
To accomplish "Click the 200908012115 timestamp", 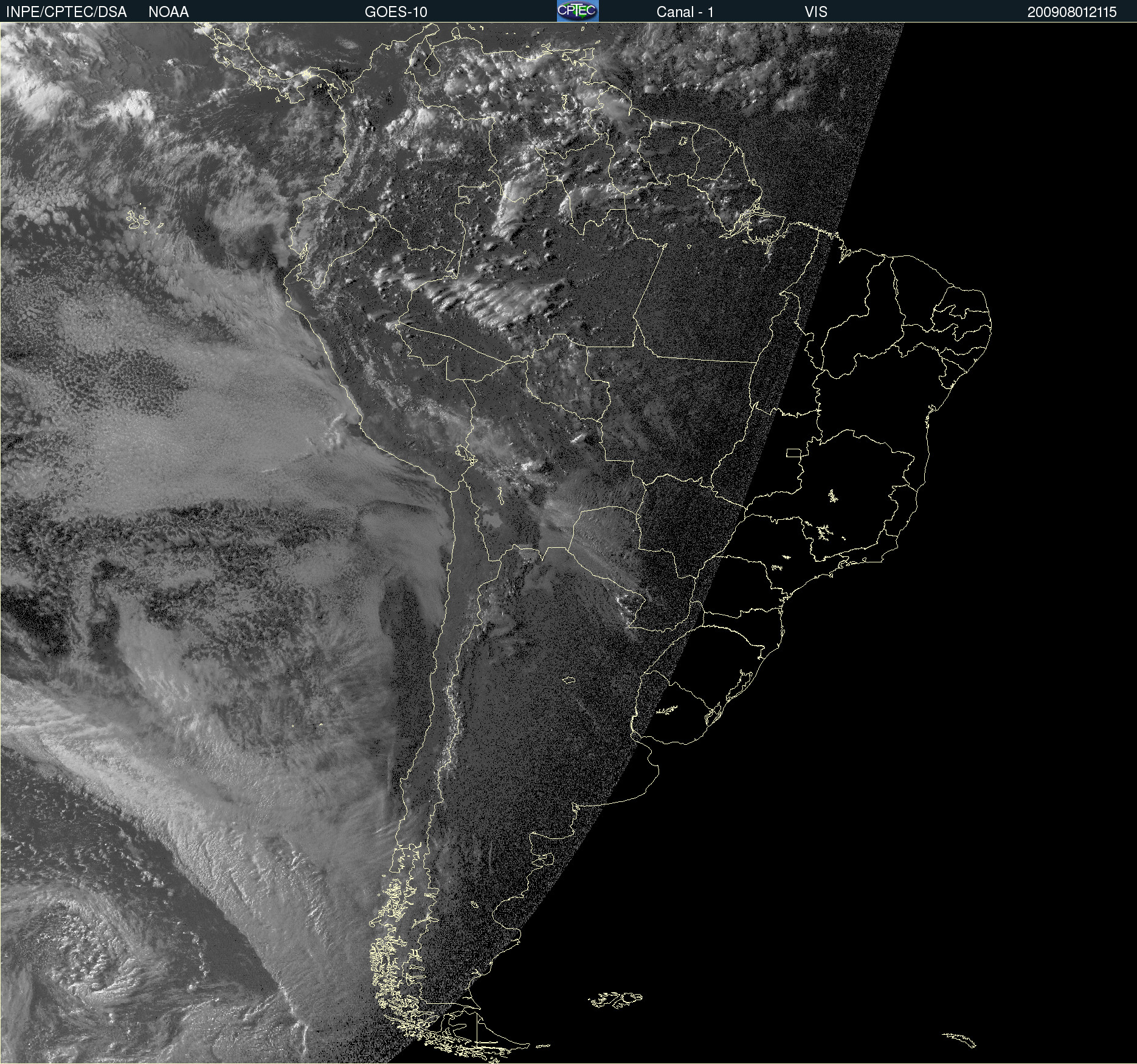I will point(1072,12).
